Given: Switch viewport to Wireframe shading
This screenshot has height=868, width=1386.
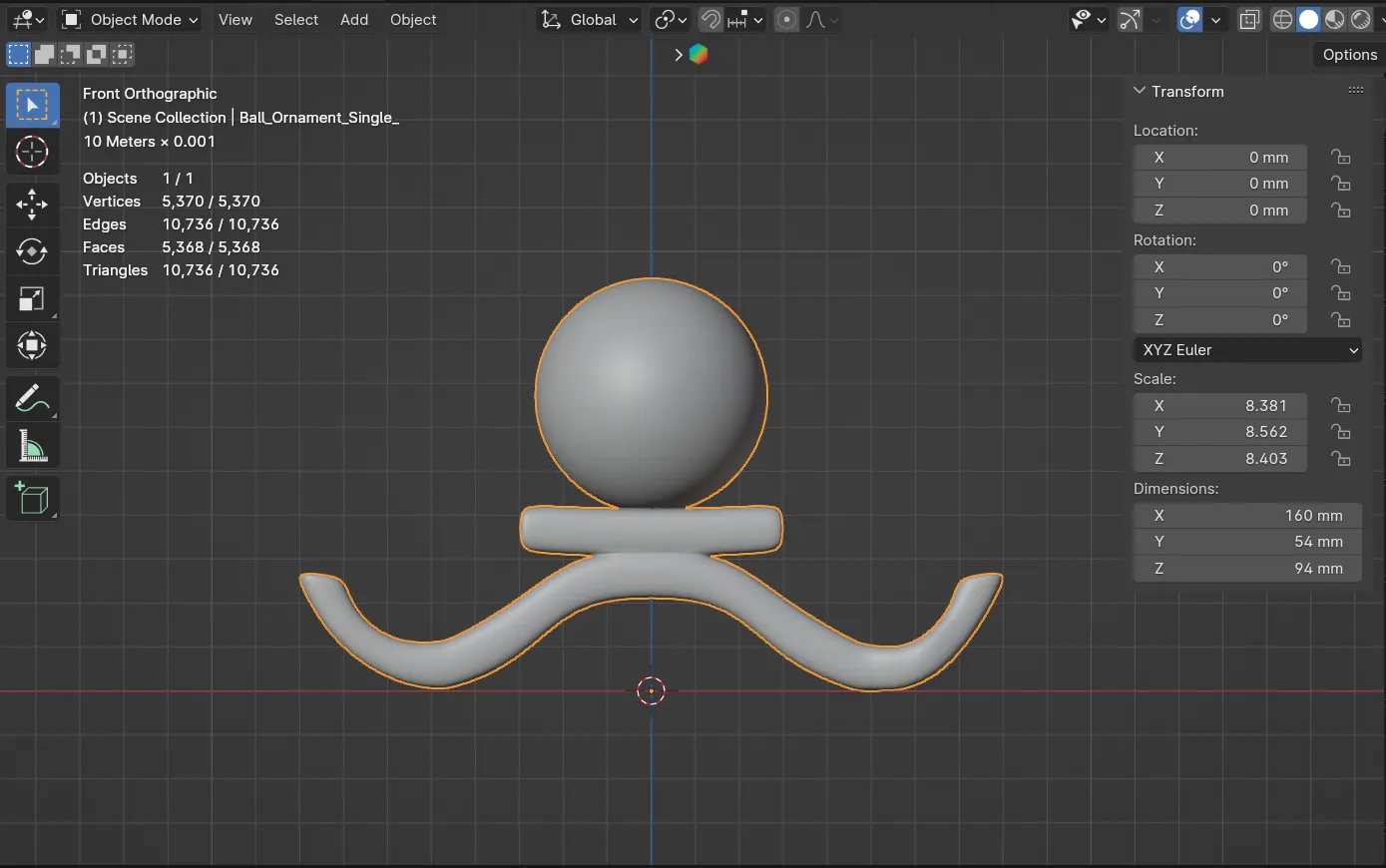Looking at the screenshot, I should point(1282,19).
